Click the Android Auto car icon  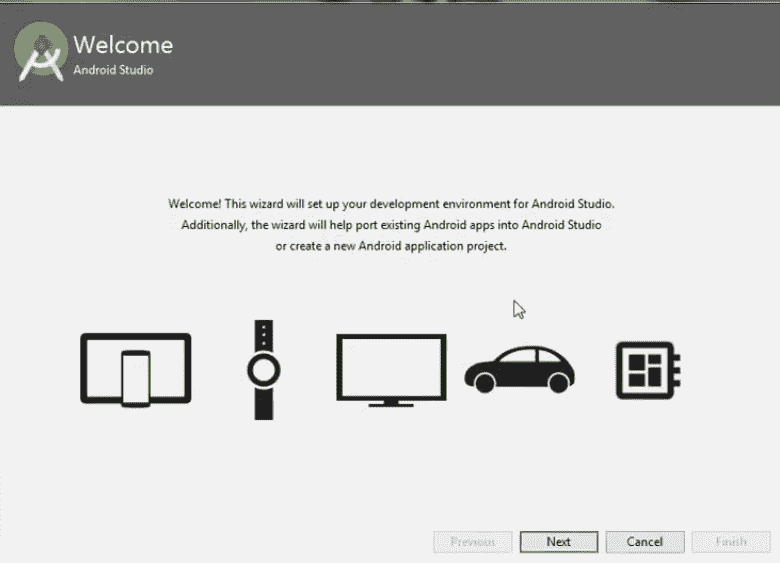(519, 370)
